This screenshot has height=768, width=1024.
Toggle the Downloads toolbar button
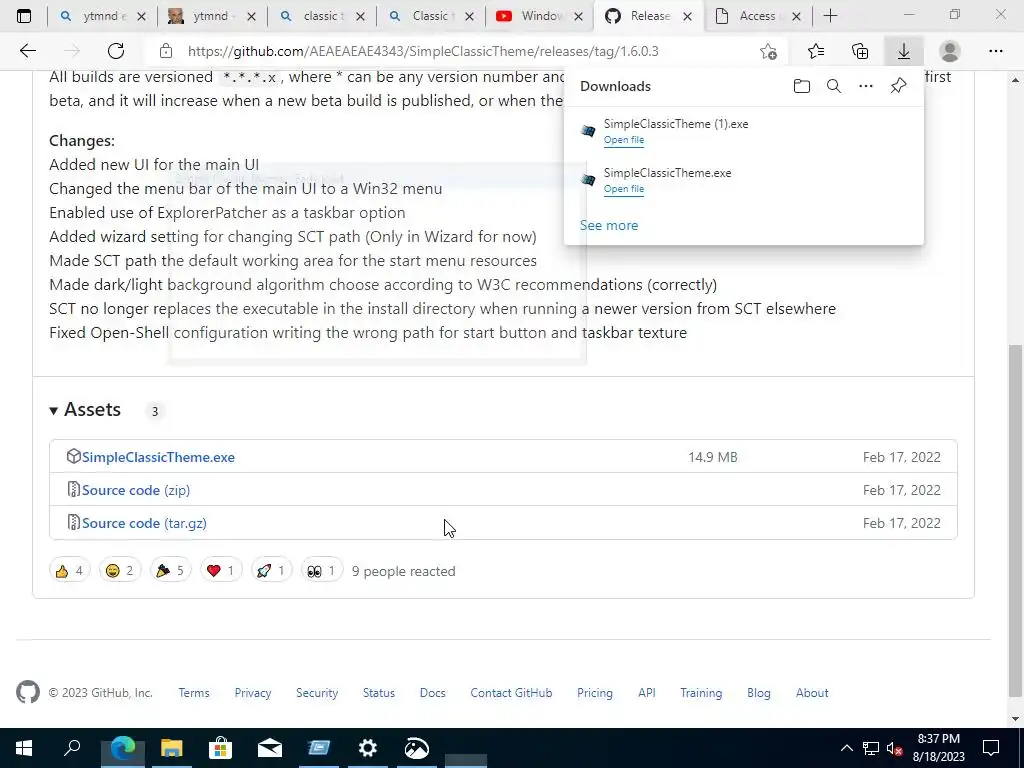tap(904, 51)
